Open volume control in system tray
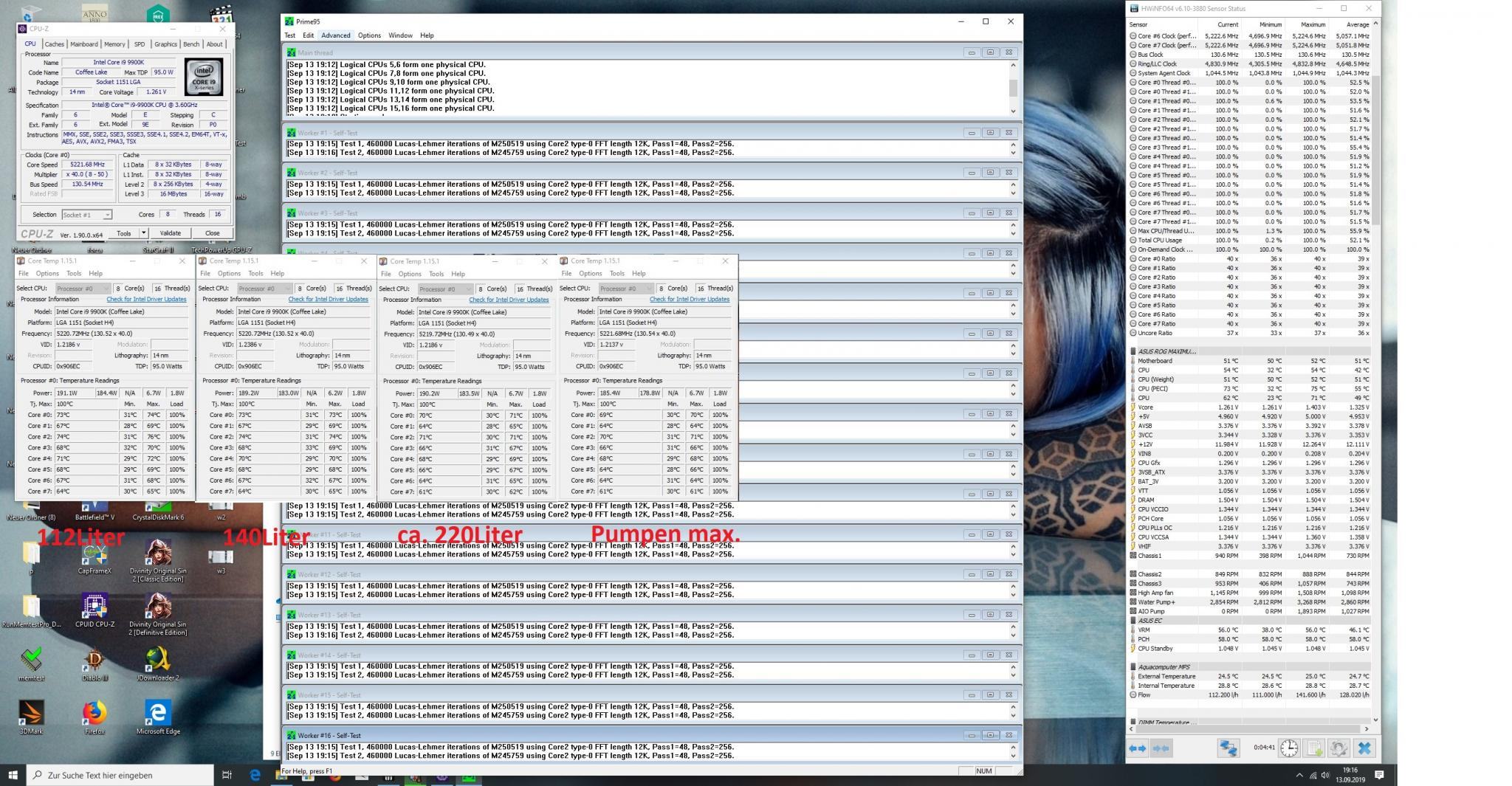This screenshot has height=786, width=1512. click(1326, 776)
